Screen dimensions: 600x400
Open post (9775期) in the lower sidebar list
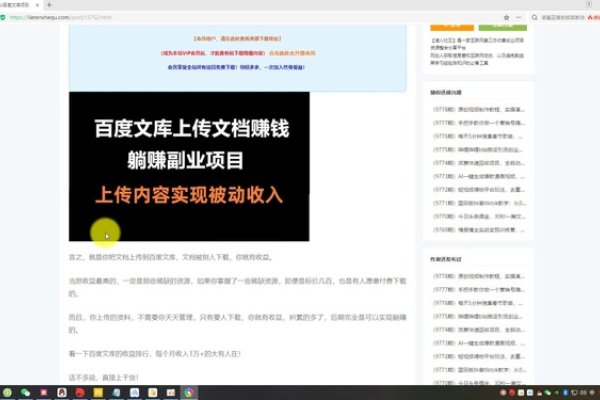478,317
